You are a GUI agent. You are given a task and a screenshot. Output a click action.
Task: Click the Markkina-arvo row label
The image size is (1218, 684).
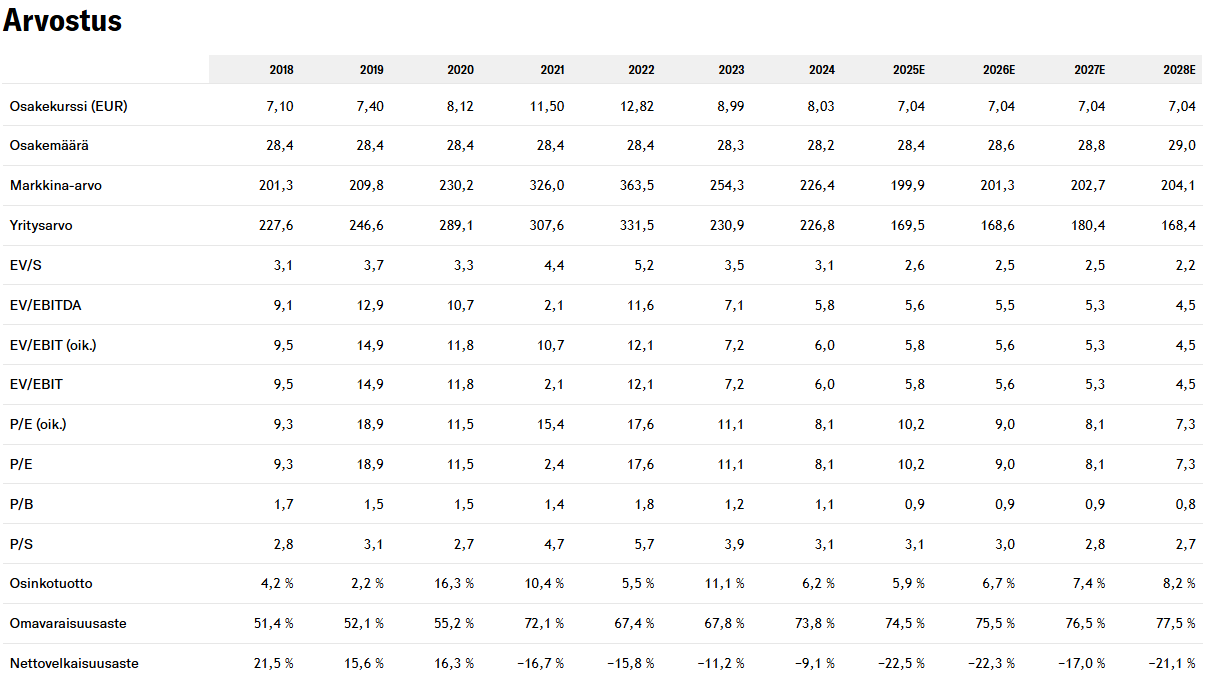(56, 186)
